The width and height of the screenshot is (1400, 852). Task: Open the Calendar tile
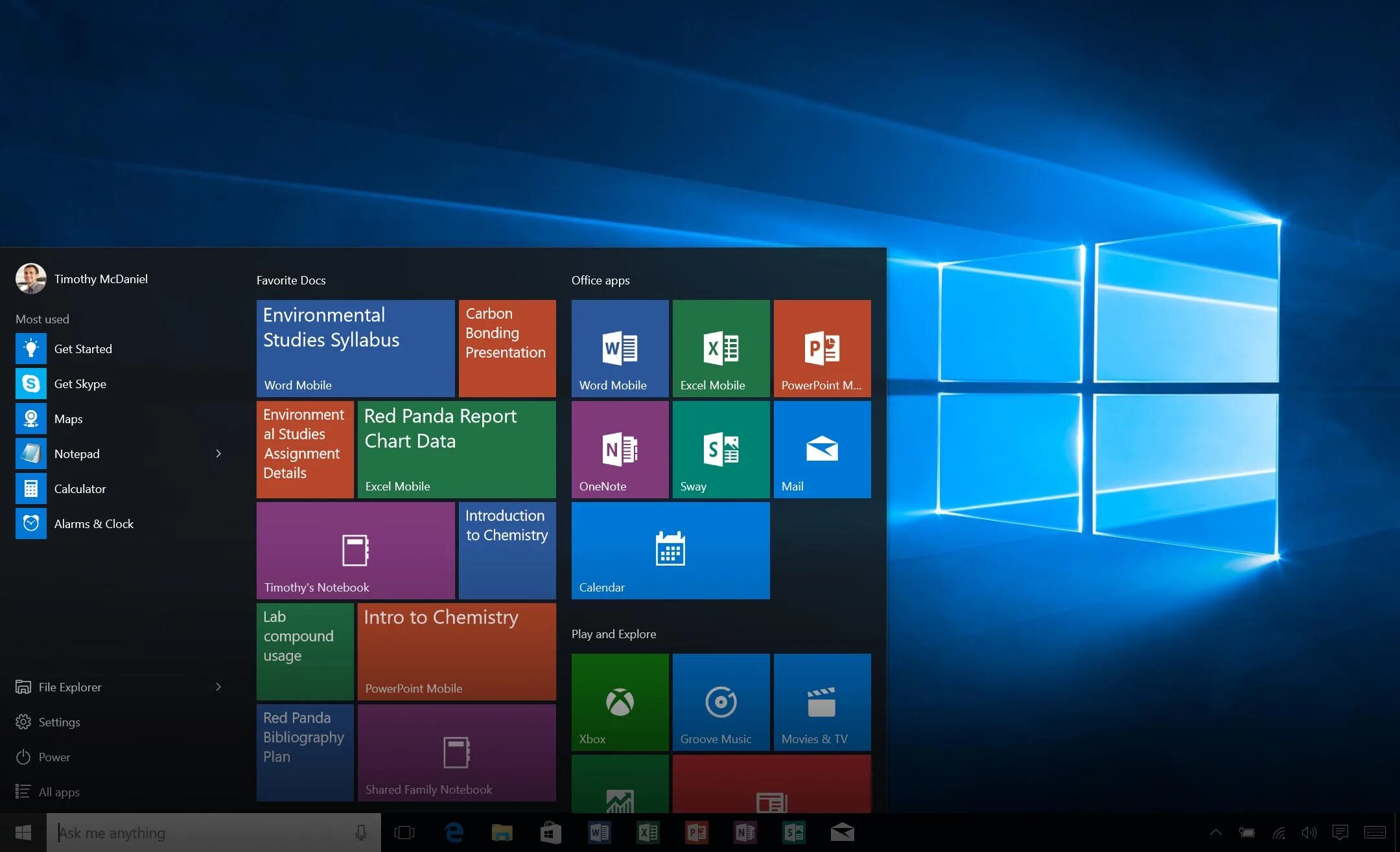[670, 551]
